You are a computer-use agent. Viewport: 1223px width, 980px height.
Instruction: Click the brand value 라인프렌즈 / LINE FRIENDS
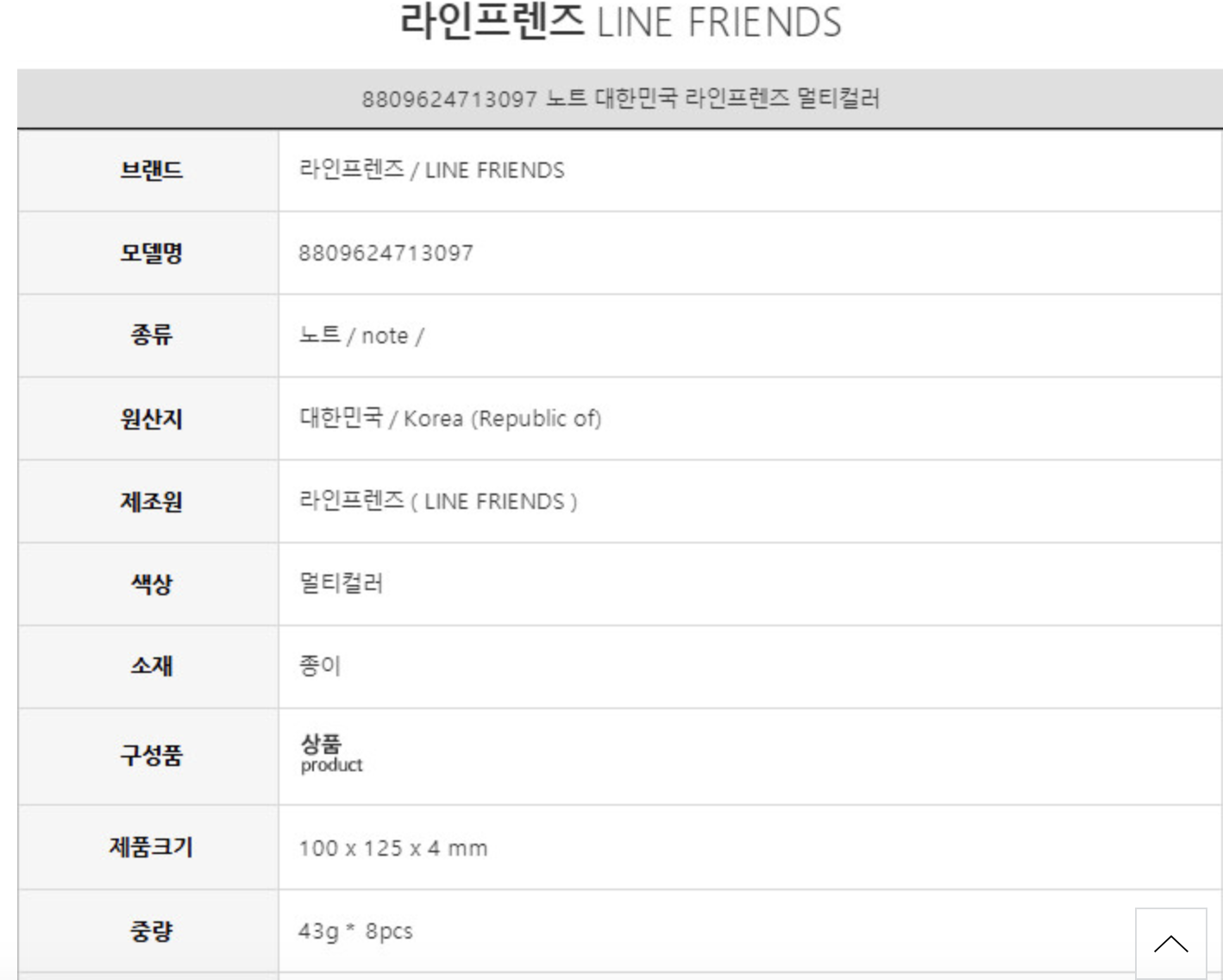(x=431, y=170)
